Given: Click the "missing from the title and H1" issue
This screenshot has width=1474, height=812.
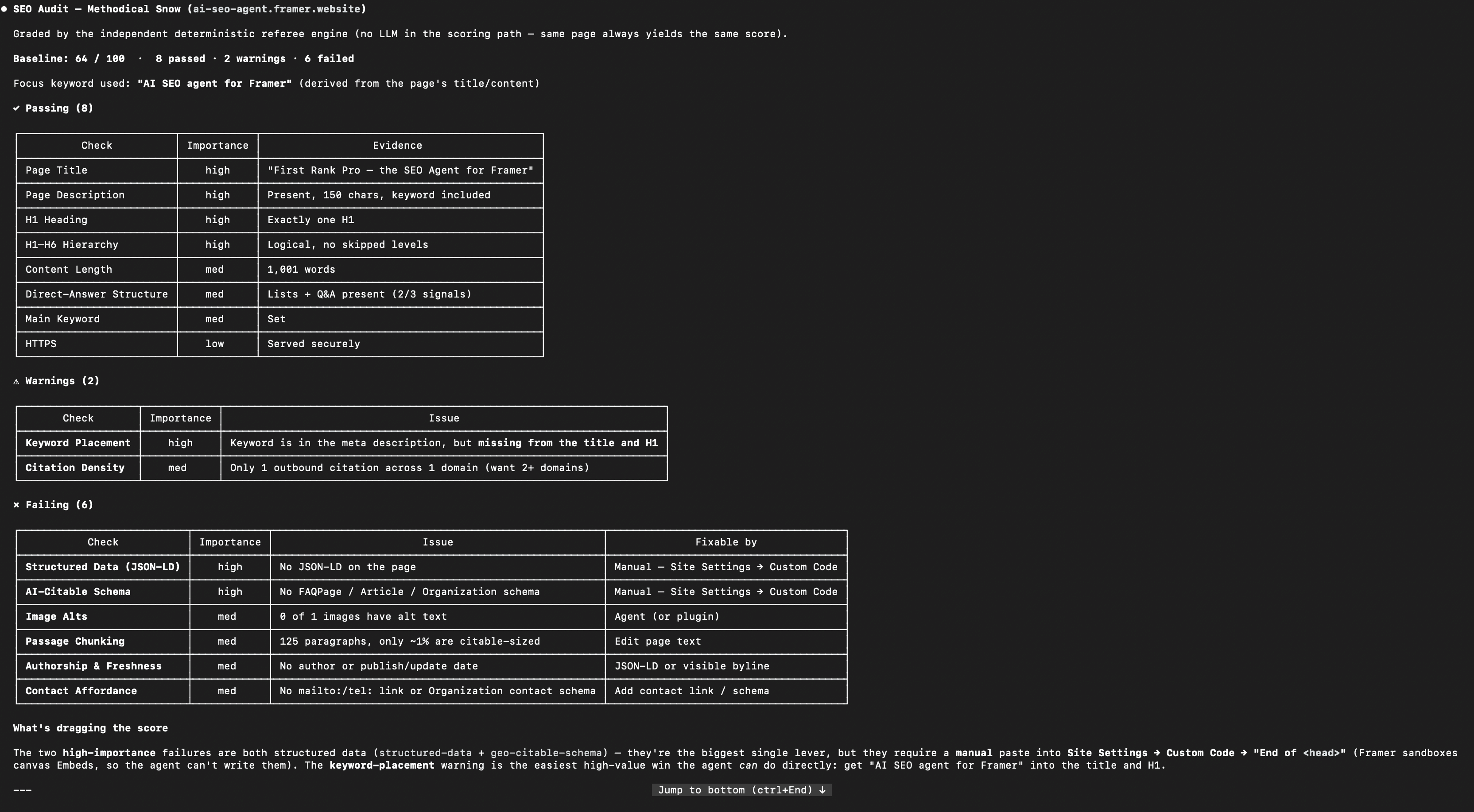Looking at the screenshot, I should pos(568,443).
